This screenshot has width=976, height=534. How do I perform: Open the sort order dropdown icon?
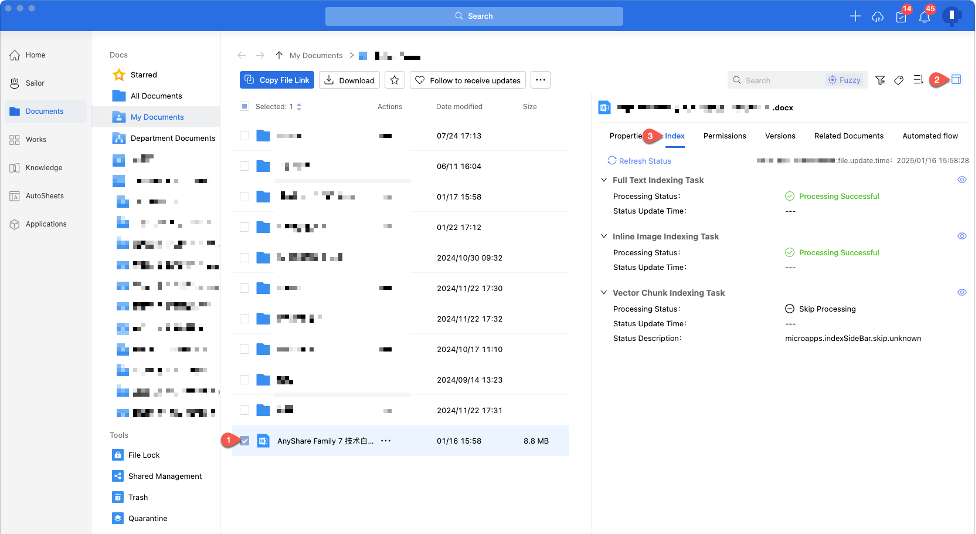click(x=918, y=80)
